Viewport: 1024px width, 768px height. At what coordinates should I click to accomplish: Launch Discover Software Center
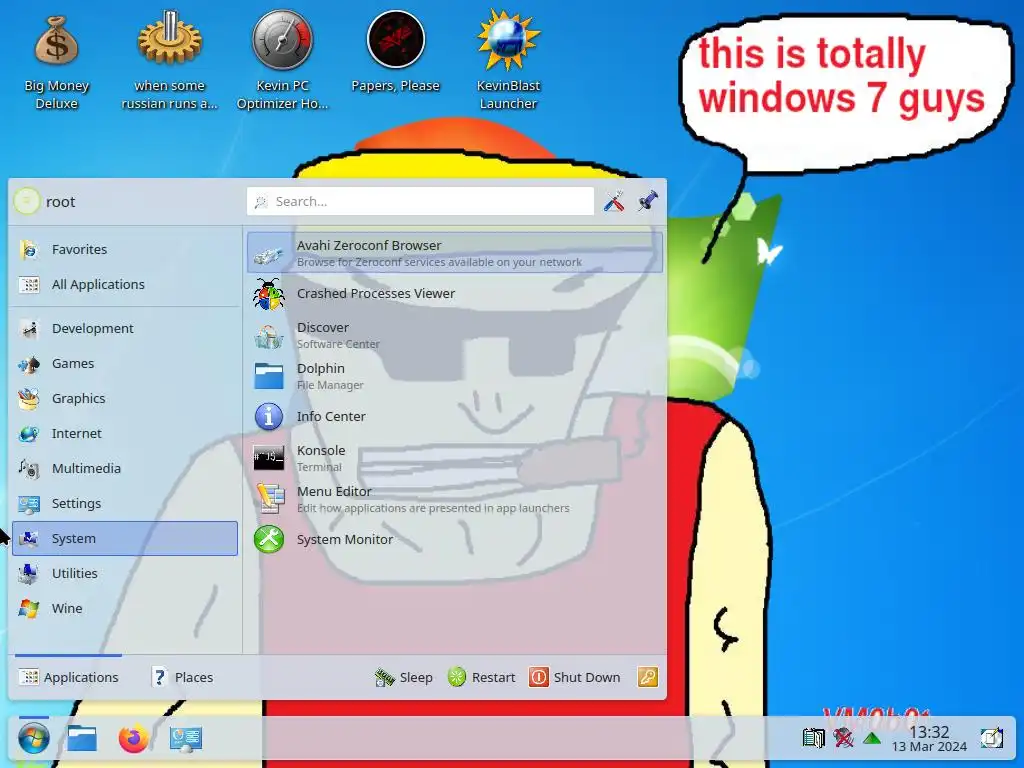click(455, 335)
